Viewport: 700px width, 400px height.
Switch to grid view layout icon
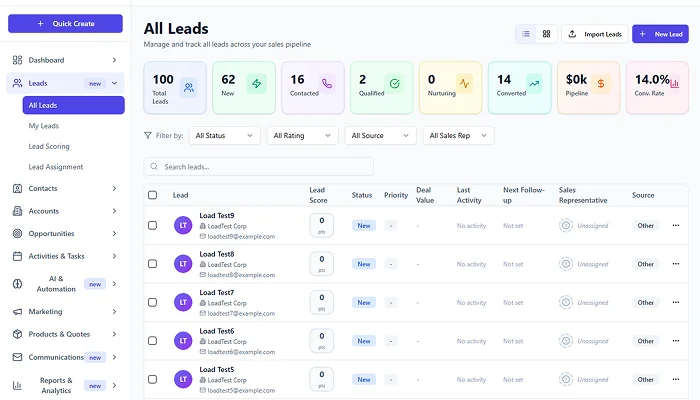tap(547, 34)
